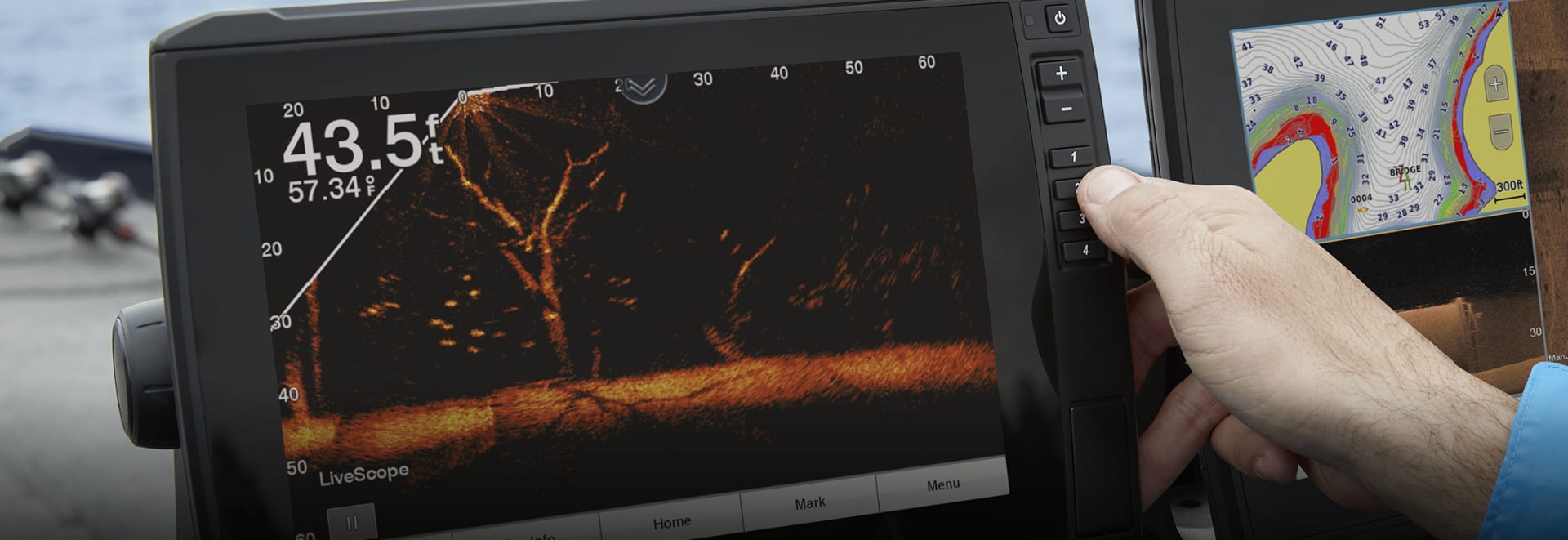Screen dimensions: 1568x540
Task: Zoom in the chart with the plus icon
Action: [x=1494, y=84]
